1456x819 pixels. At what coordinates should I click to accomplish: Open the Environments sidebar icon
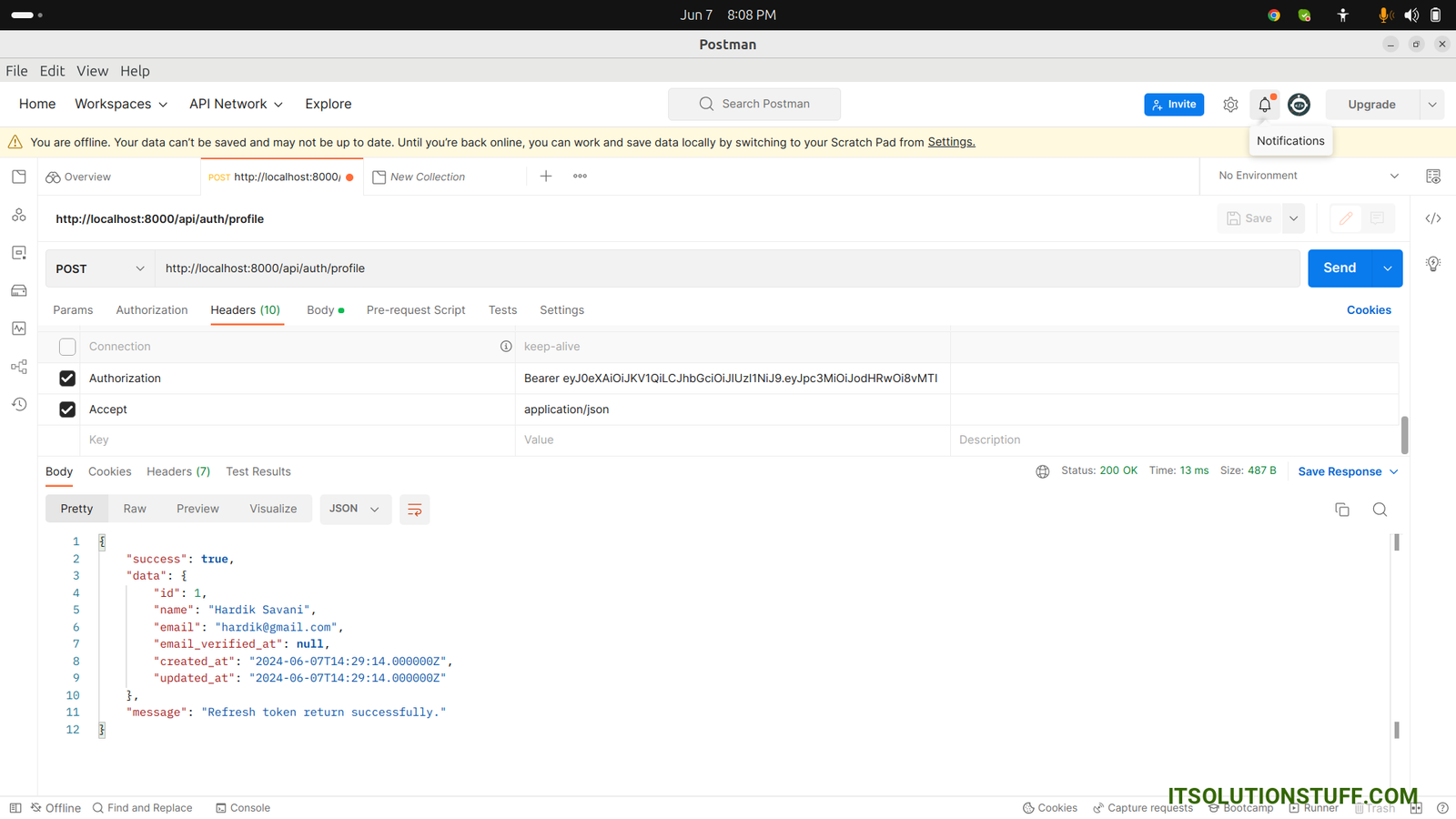19,253
